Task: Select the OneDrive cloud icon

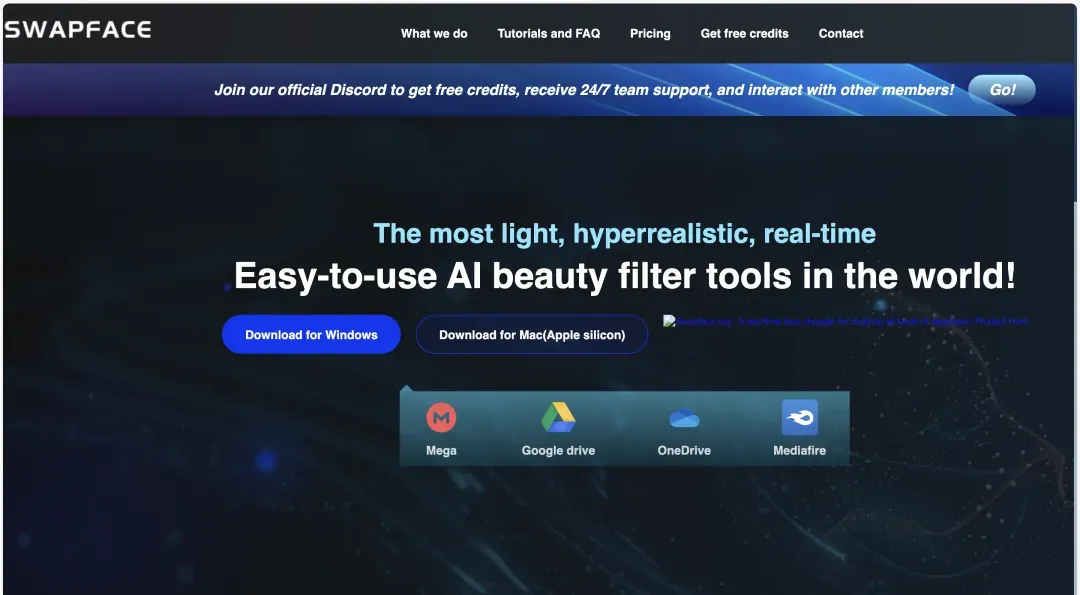Action: click(684, 418)
